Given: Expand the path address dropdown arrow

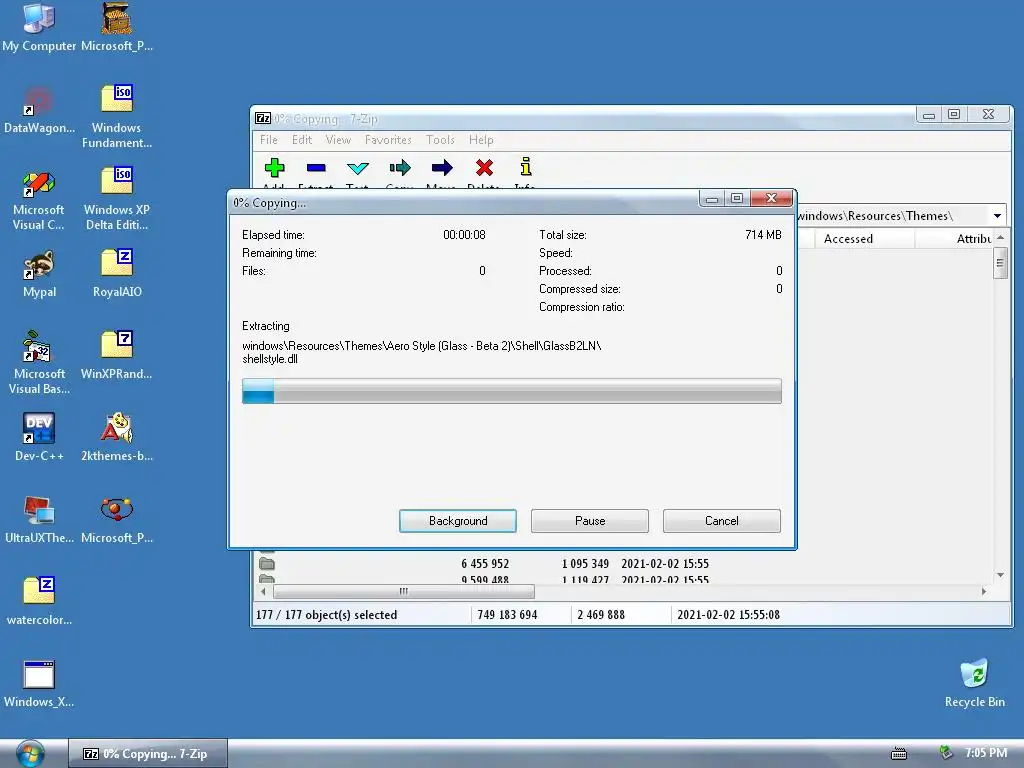Looking at the screenshot, I should [x=997, y=216].
